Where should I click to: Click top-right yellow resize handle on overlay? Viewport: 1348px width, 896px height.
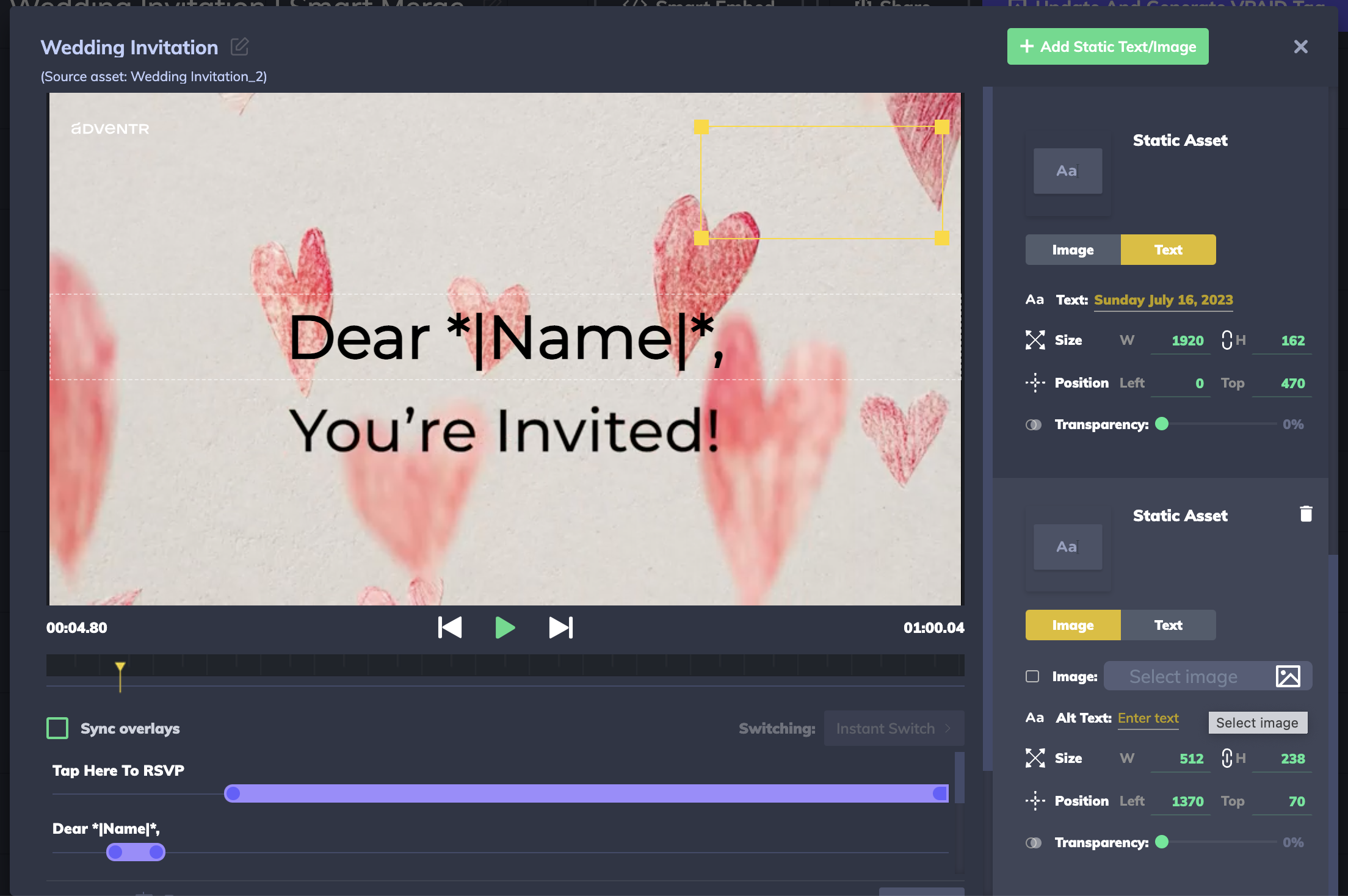click(x=942, y=127)
